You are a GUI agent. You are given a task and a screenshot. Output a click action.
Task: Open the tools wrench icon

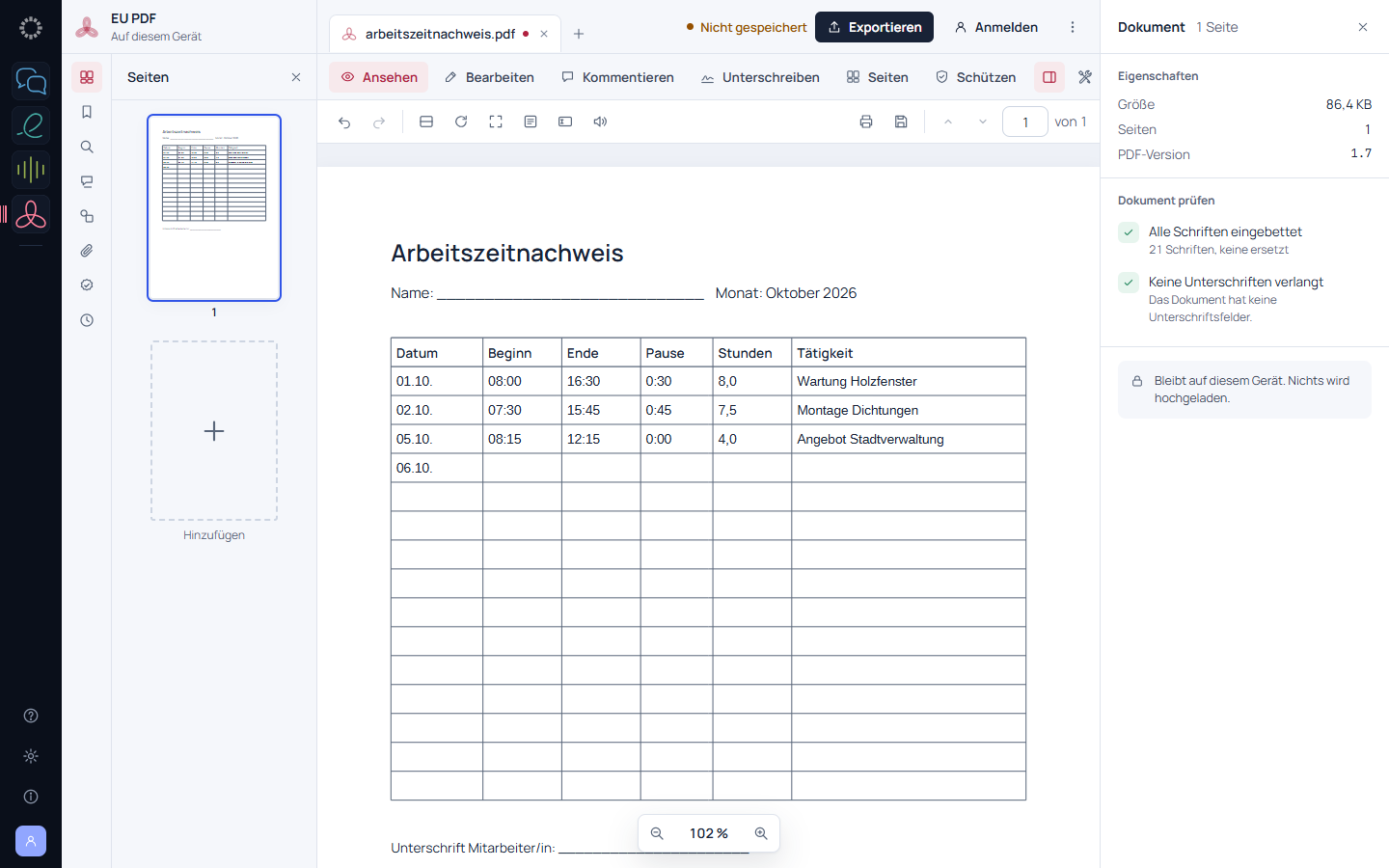(1085, 77)
